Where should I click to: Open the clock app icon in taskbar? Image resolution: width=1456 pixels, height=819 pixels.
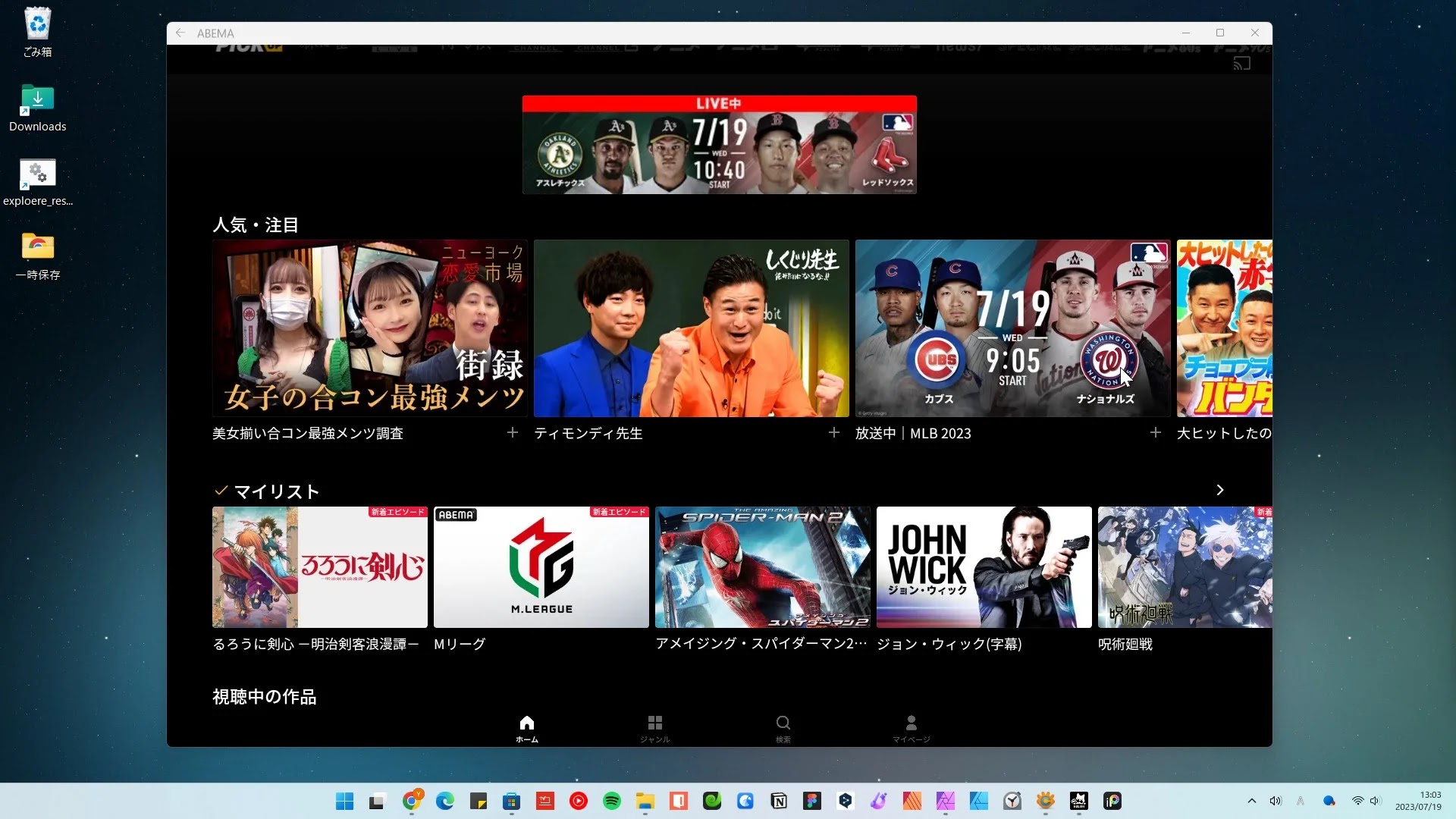[x=1012, y=801]
